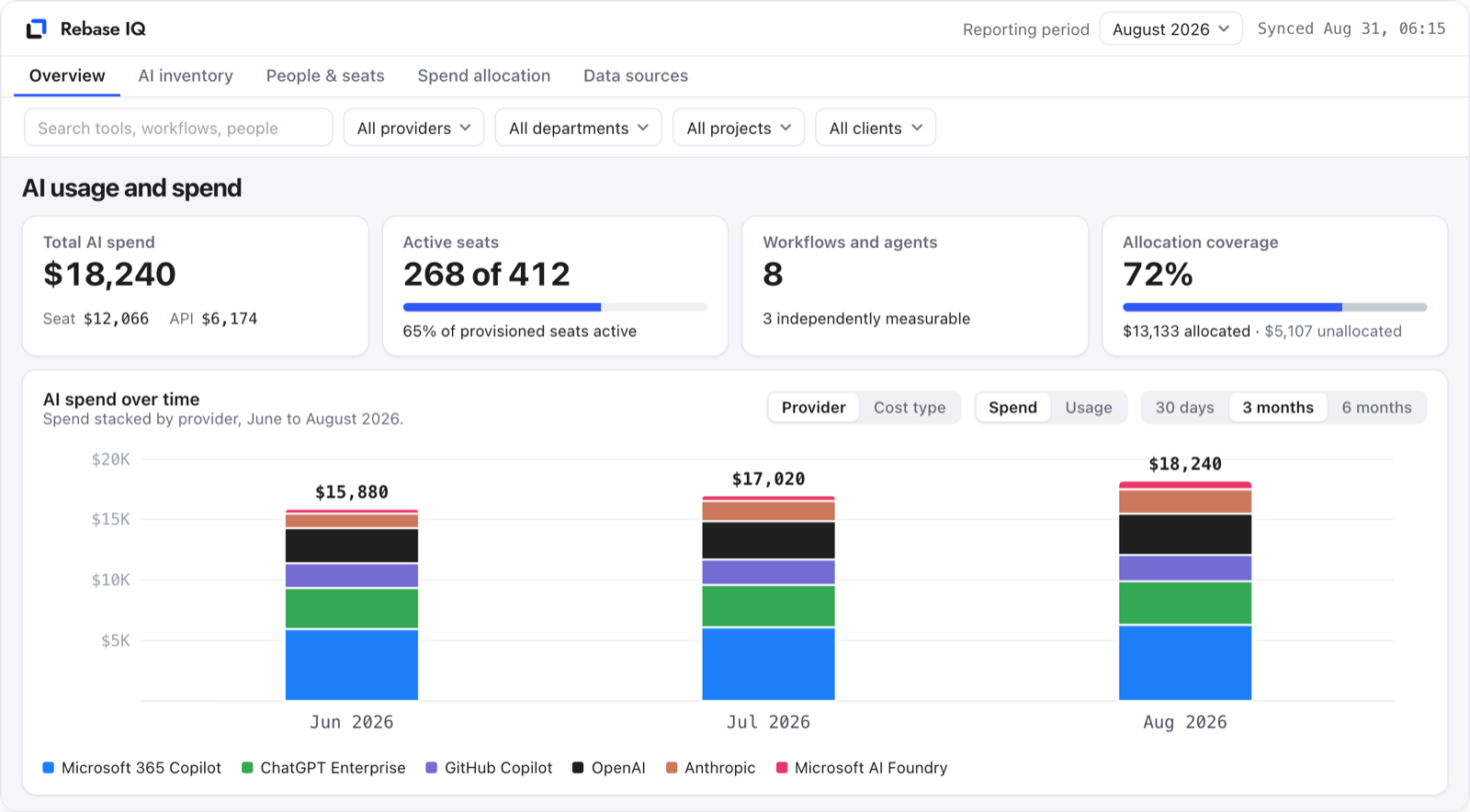
Task: Switch to the Overview tab
Action: [x=67, y=76]
